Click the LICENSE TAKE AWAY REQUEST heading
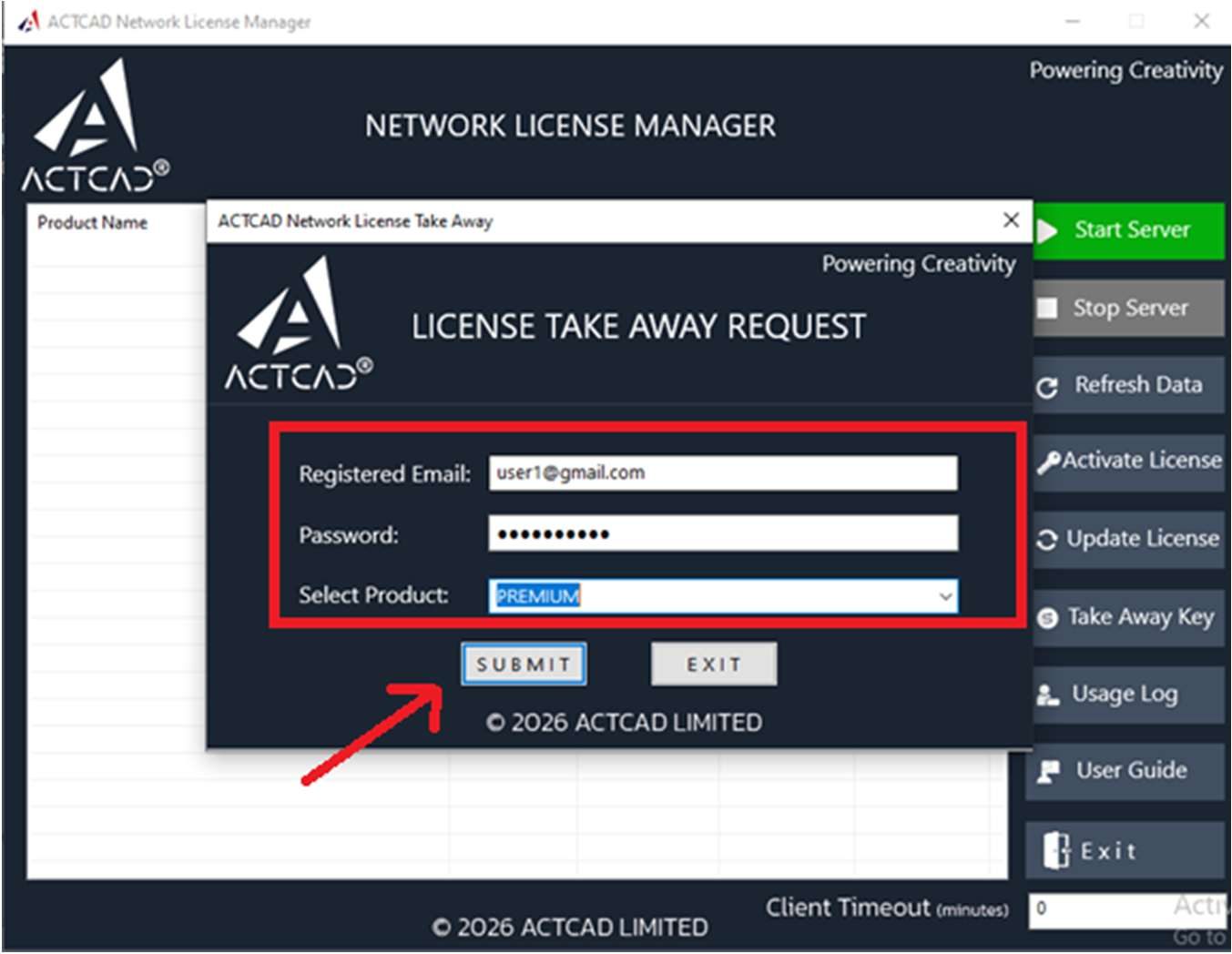1232x954 pixels. [x=638, y=327]
